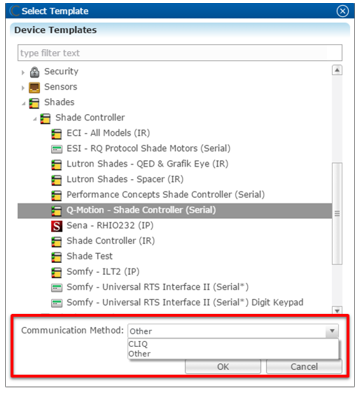This screenshot has height=394, width=361.
Task: Click the Sena RHIO232 red S icon
Action: (x=57, y=226)
